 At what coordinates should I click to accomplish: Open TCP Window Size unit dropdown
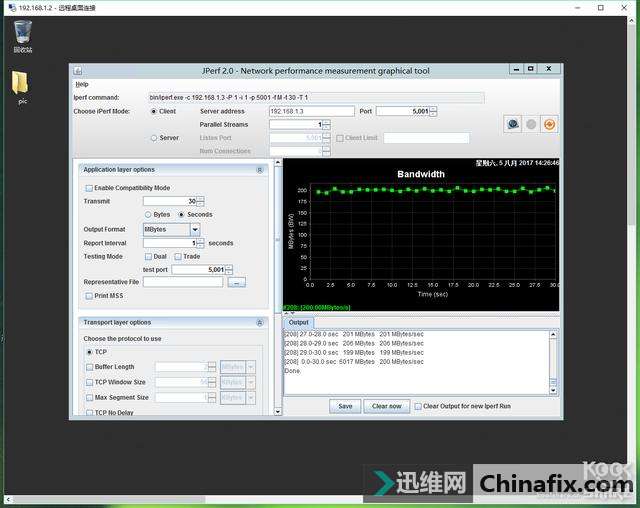[251, 382]
